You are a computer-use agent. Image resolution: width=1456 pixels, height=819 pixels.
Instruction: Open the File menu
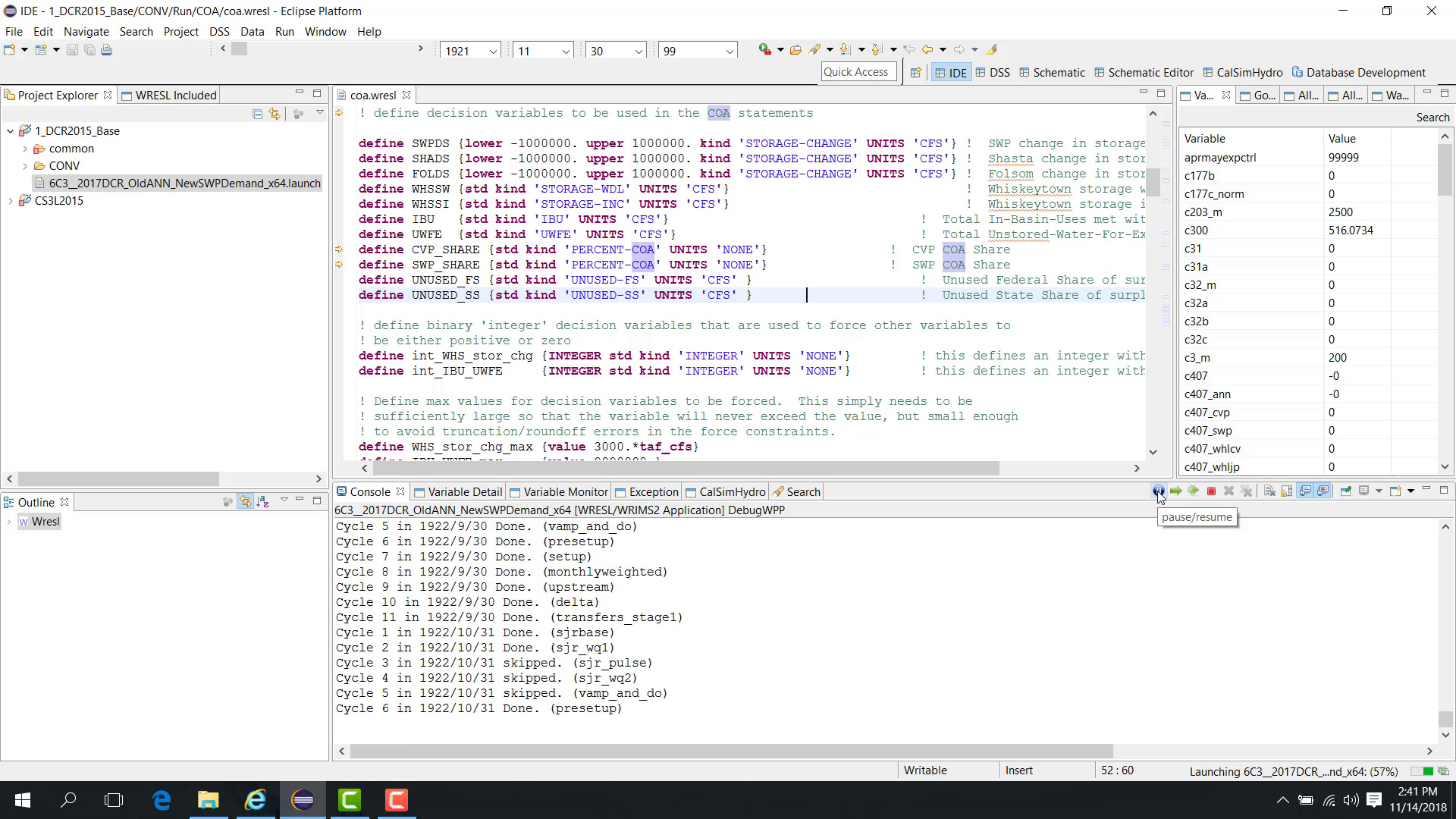[x=14, y=31]
